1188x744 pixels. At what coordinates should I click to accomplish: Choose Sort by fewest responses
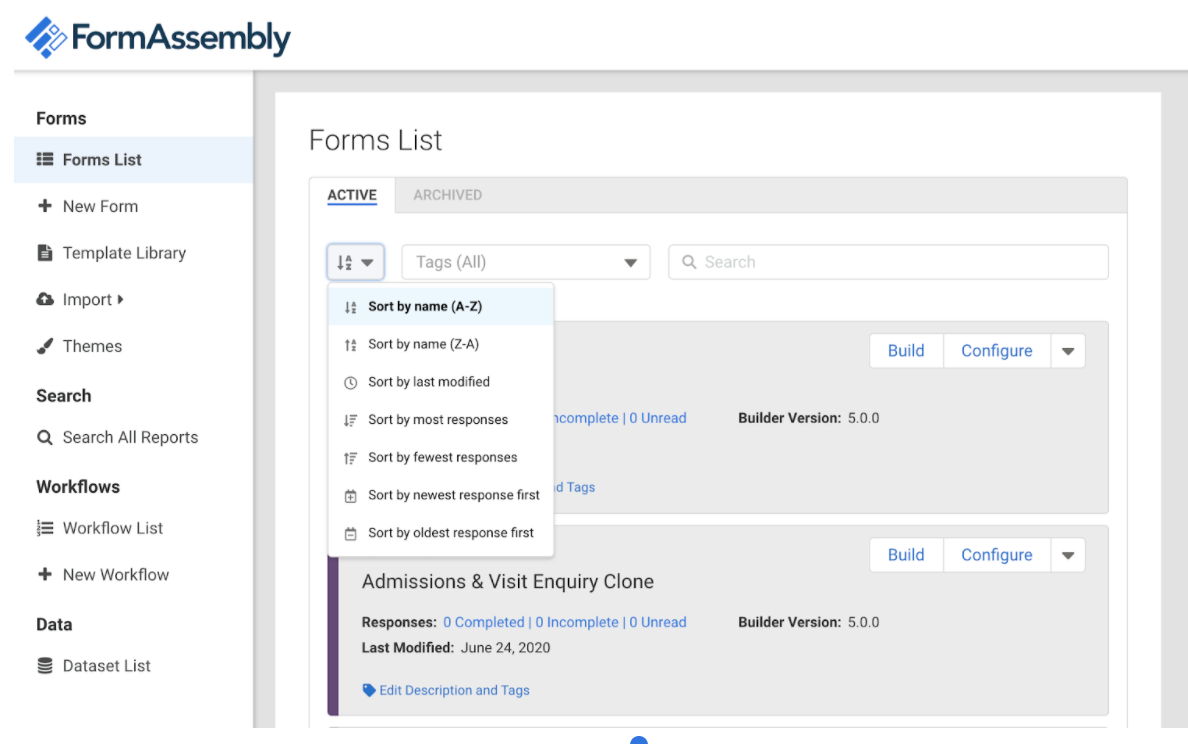point(441,457)
